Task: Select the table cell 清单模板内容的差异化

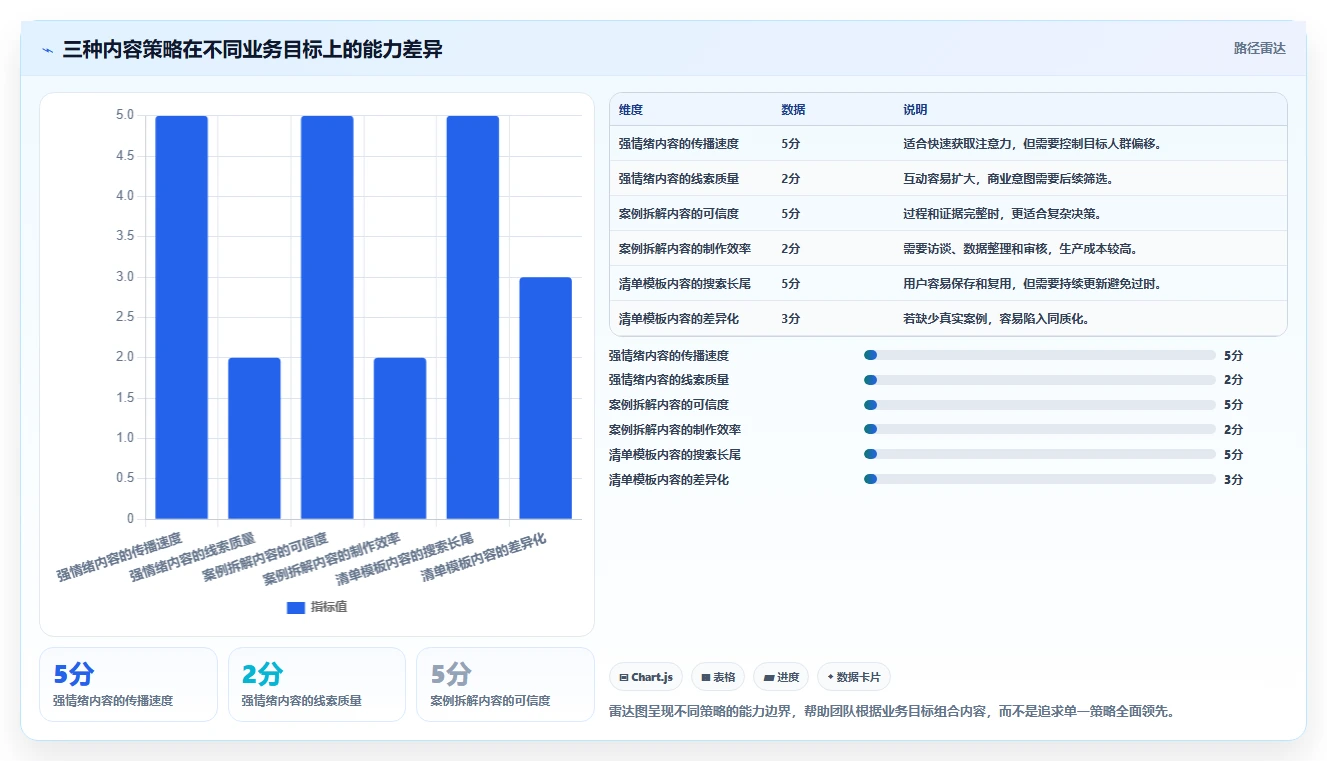Action: click(679, 319)
